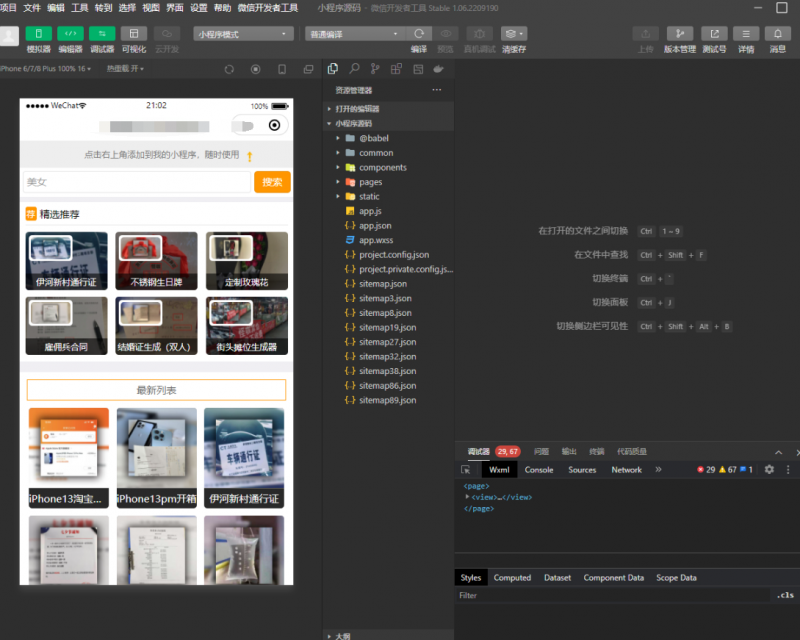Screen dimensions: 800x640
Task: Open app.json in the file tree
Action: [x=375, y=226]
